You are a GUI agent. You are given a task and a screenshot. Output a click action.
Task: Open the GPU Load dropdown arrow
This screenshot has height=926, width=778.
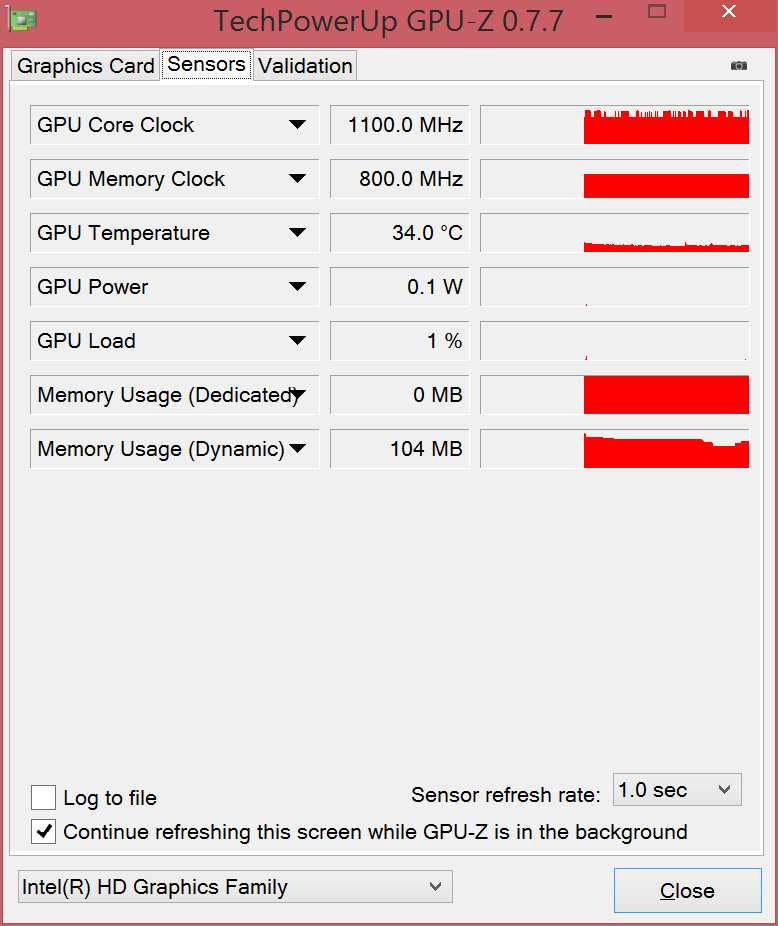(x=297, y=341)
